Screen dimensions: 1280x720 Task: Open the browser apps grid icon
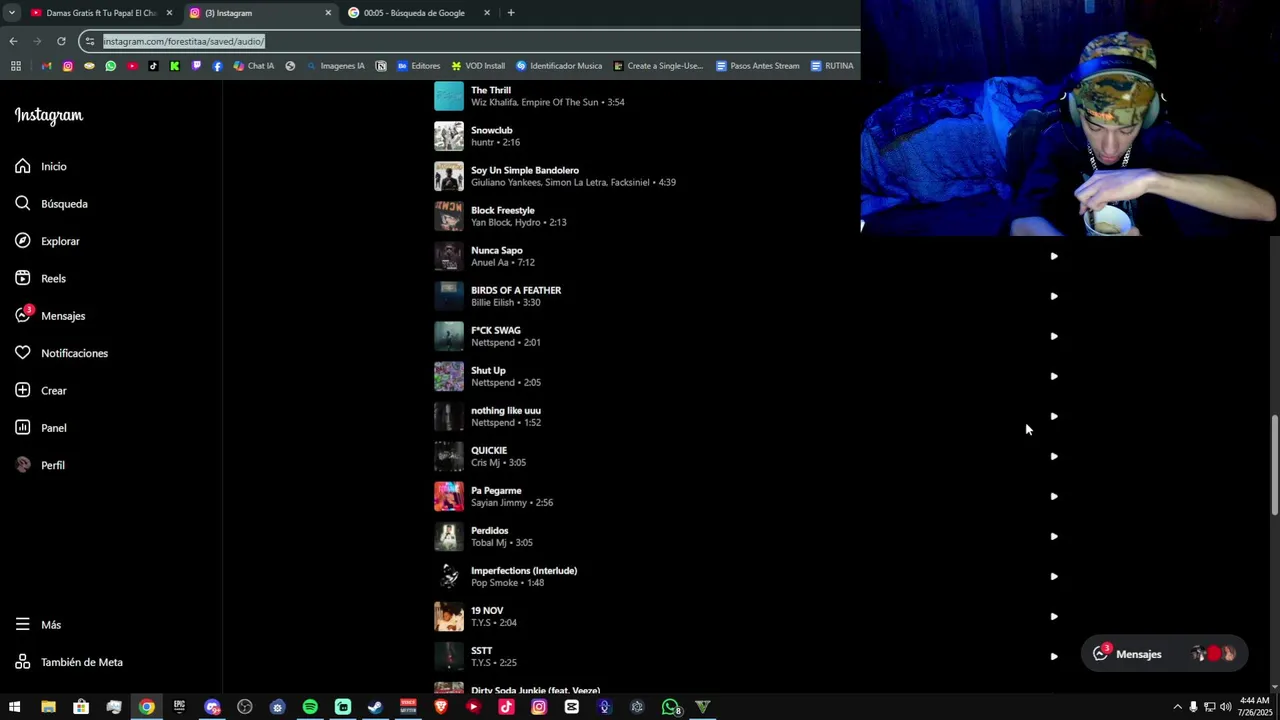click(15, 66)
